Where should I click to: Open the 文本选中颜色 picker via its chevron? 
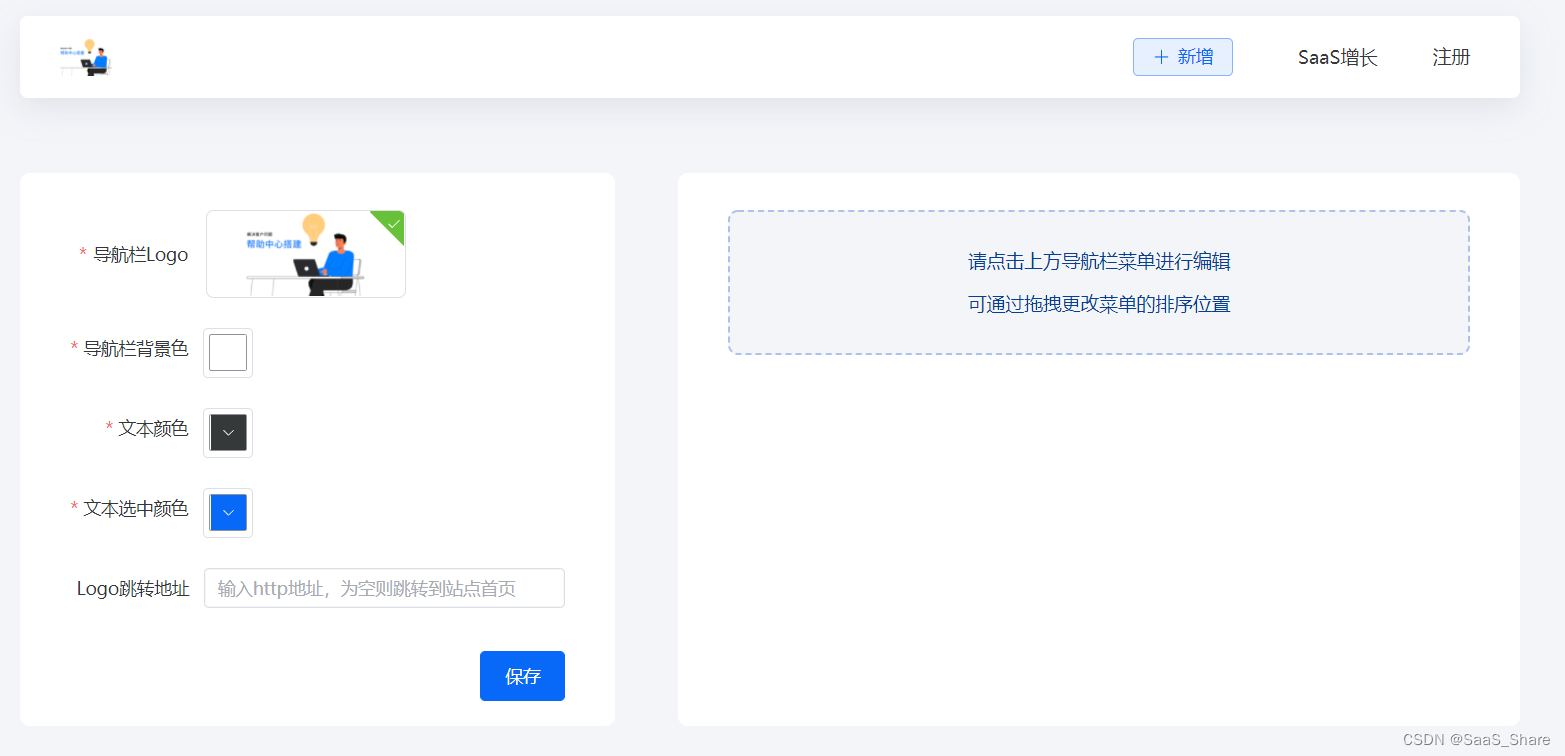click(x=227, y=512)
